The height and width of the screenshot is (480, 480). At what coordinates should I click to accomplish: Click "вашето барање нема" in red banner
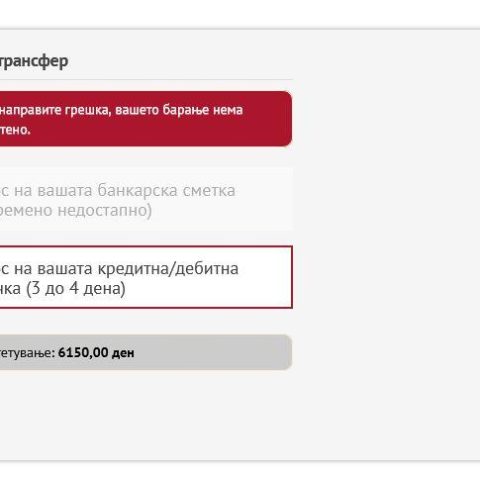click(179, 110)
